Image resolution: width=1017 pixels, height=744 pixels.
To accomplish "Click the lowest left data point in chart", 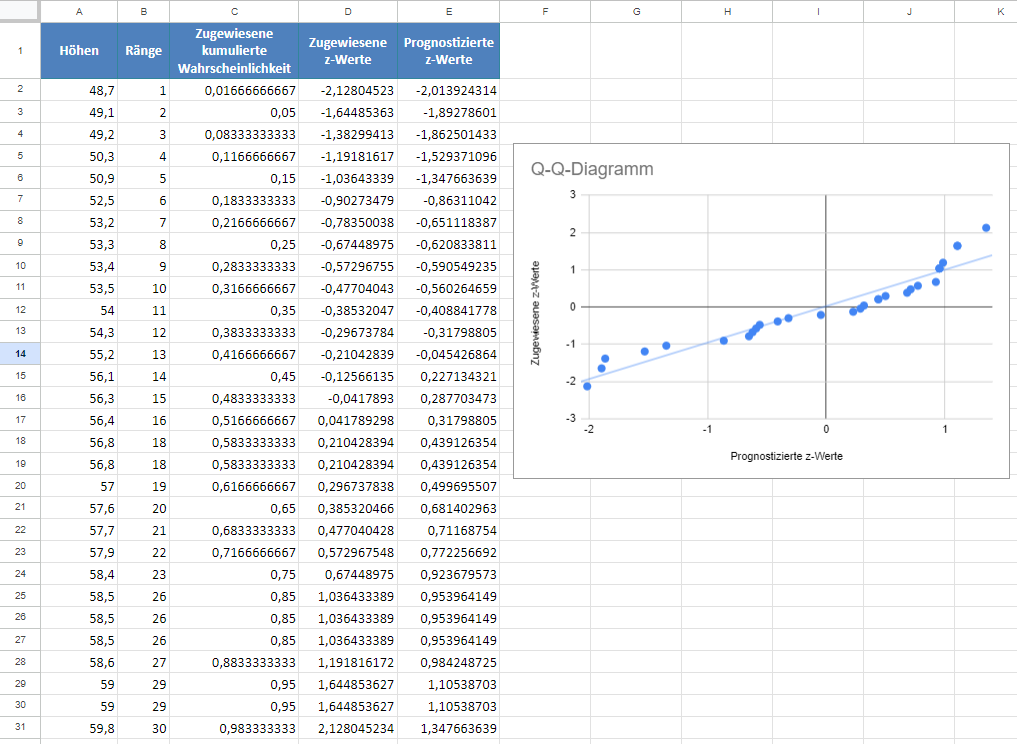I will pyautogui.click(x=587, y=387).
